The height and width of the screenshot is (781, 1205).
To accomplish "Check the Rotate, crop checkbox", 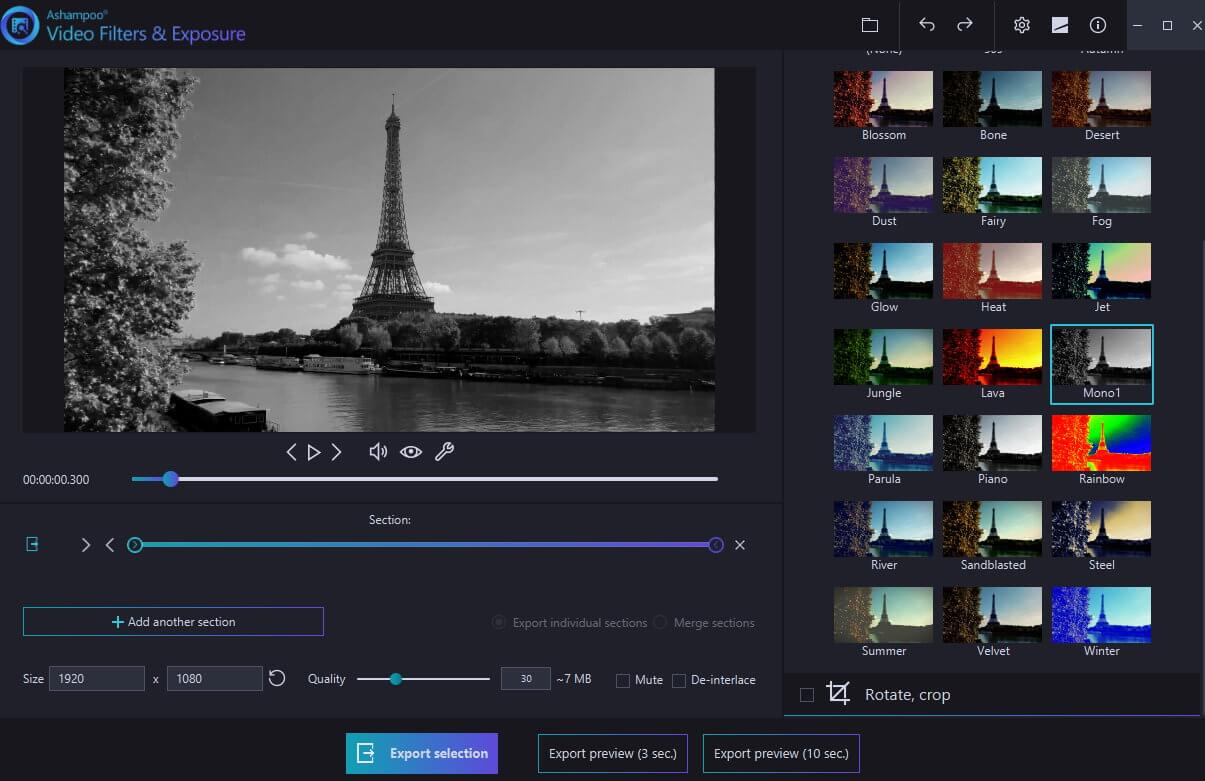I will click(807, 694).
